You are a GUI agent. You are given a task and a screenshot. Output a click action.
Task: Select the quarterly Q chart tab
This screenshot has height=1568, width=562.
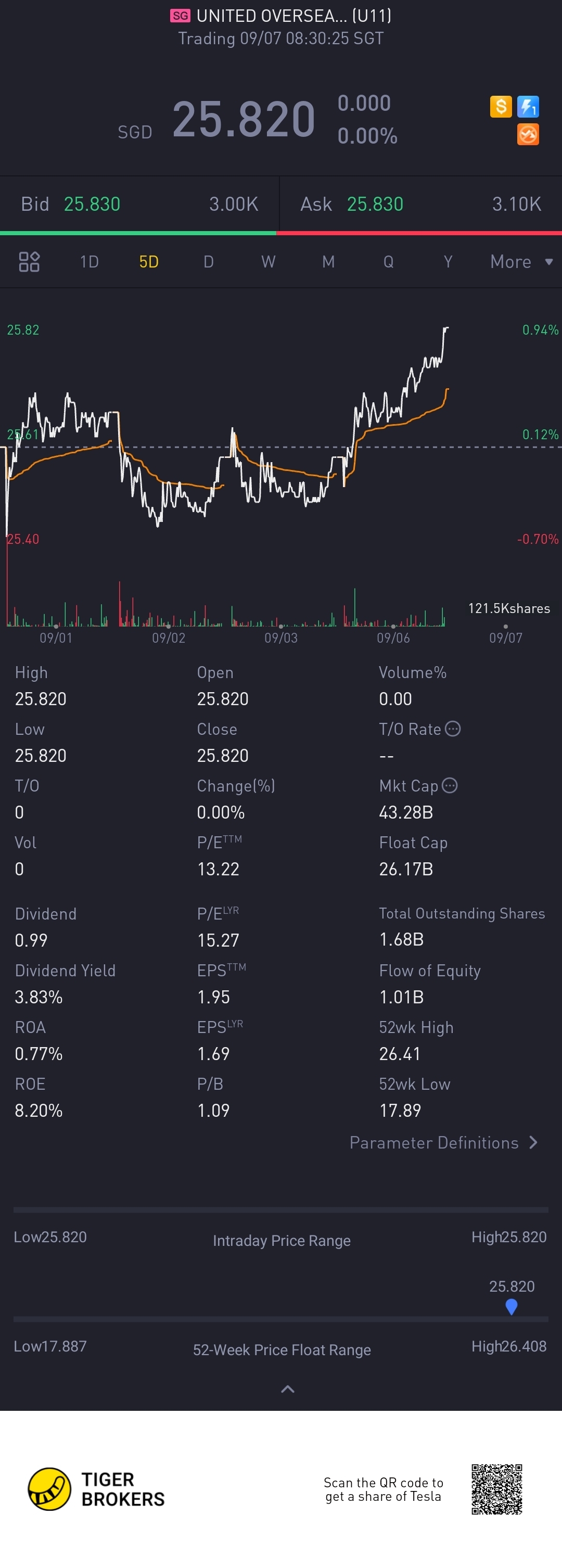point(389,262)
